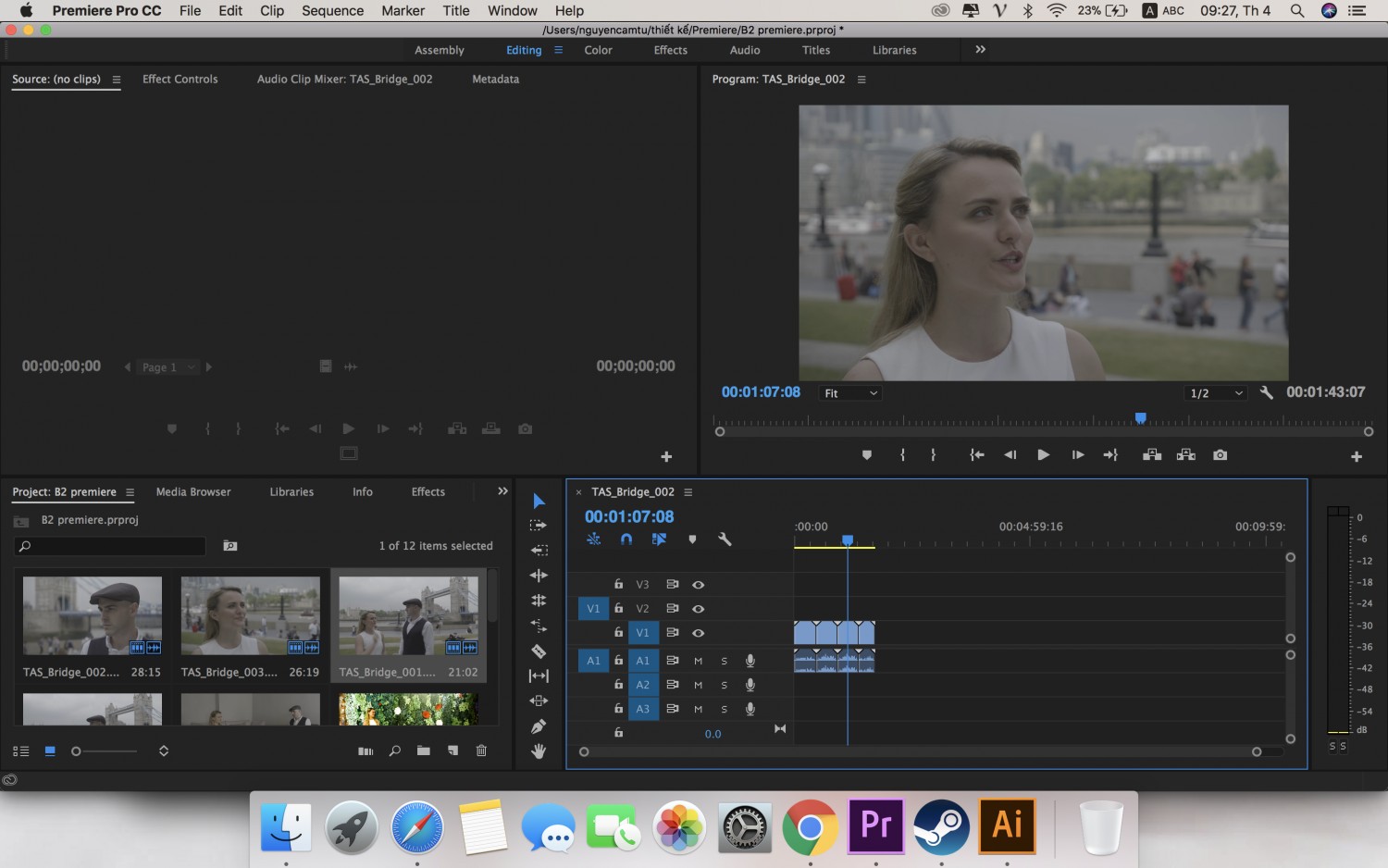Hide the V2 track output
Image resolution: width=1388 pixels, height=868 pixels.
[x=699, y=609]
